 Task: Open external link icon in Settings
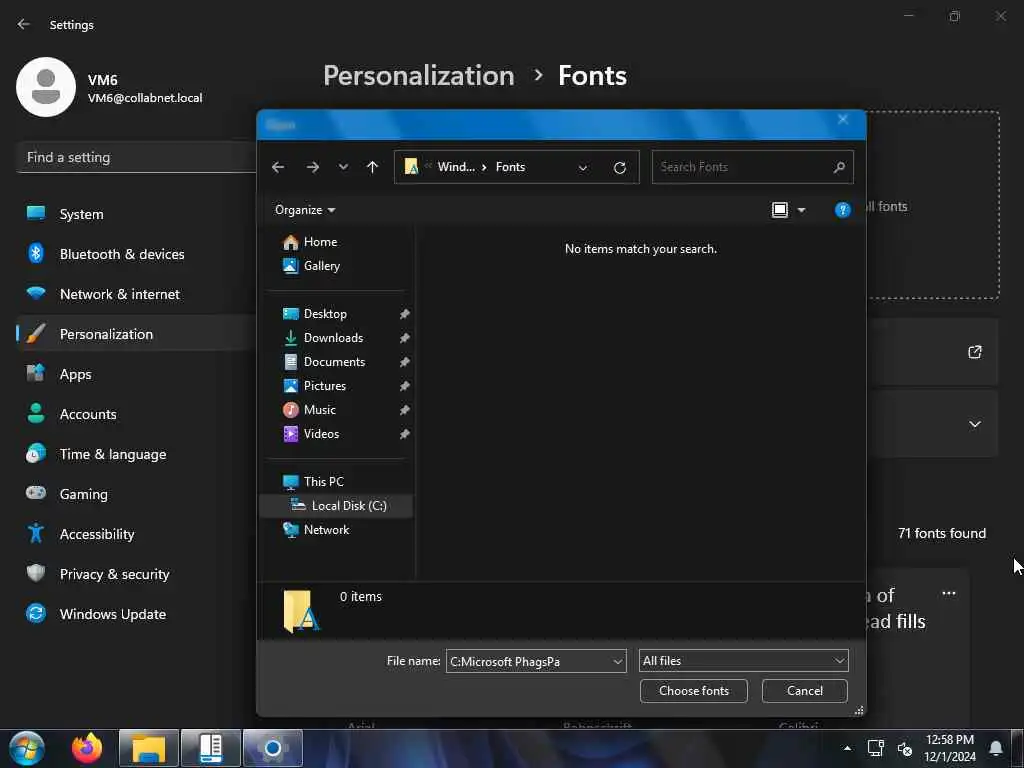click(974, 352)
